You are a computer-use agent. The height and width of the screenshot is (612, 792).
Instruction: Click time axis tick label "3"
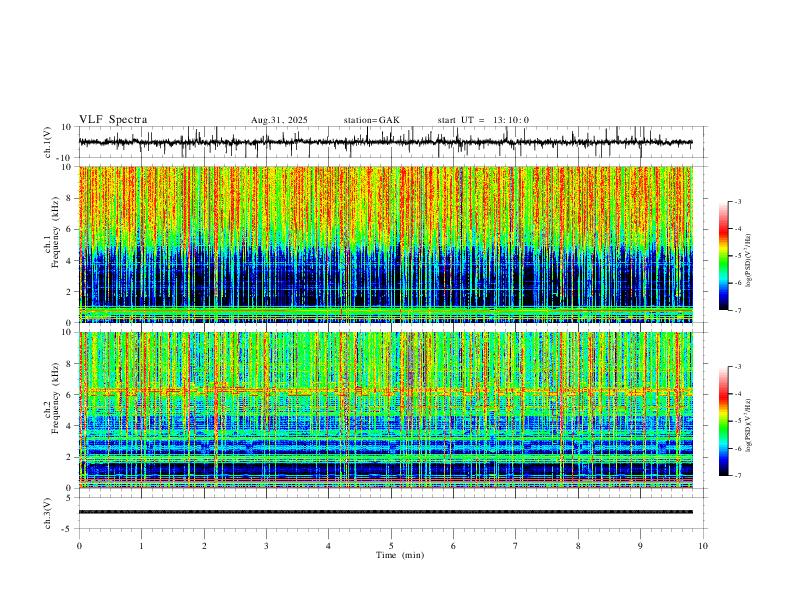point(266,546)
